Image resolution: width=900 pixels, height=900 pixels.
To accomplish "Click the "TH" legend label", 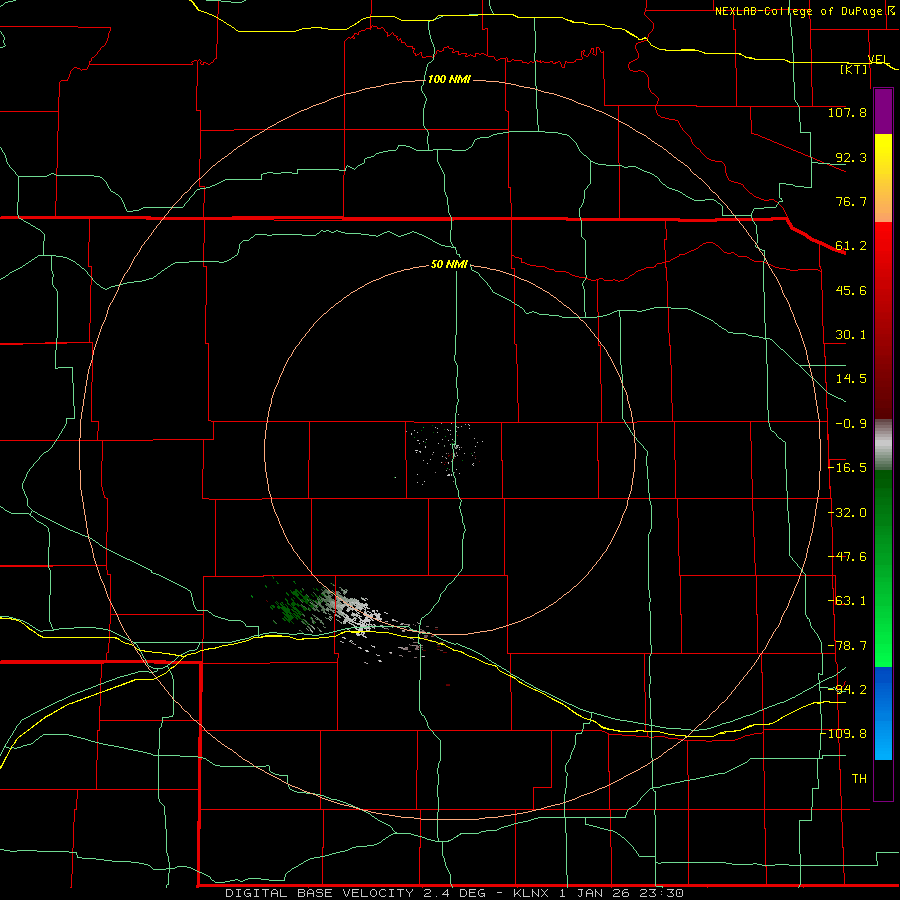I will [859, 779].
